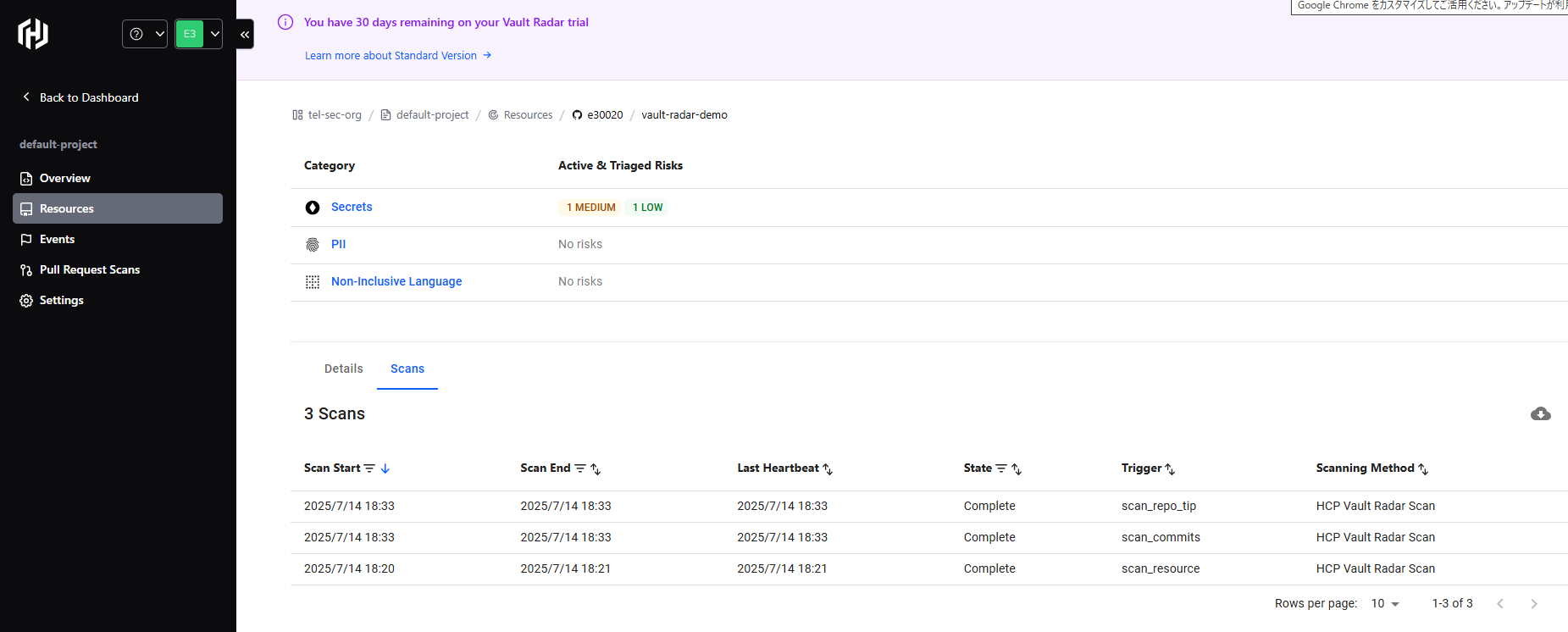The width and height of the screenshot is (1568, 632).
Task: Navigate to e30020 GitHub breadcrumb
Action: (598, 115)
